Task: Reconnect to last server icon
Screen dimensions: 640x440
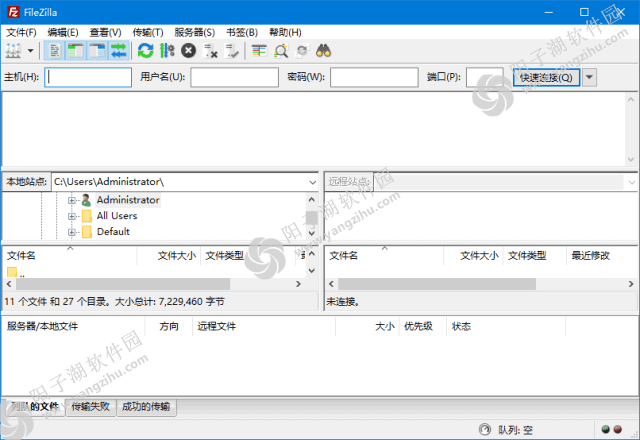Action: click(x=232, y=51)
